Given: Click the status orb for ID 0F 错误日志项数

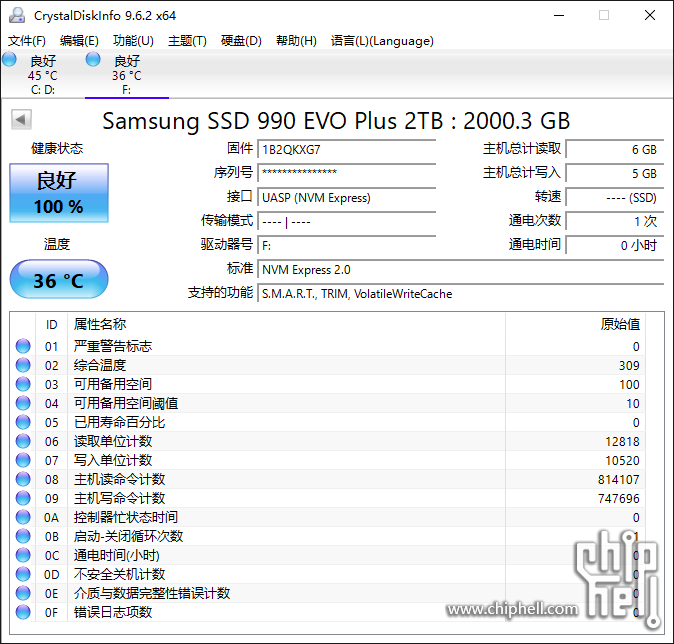Looking at the screenshot, I should coord(23,612).
